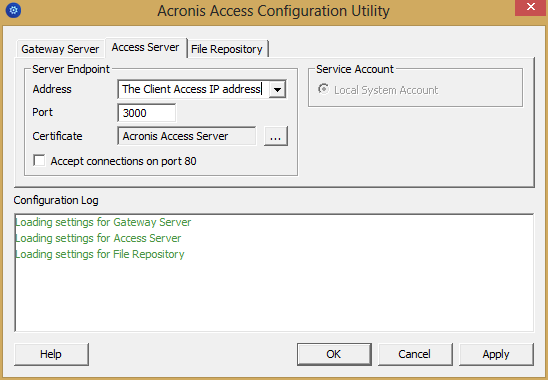Screen dimensions: 548x380
Task: Click the Address field label
Action: click(x=52, y=89)
